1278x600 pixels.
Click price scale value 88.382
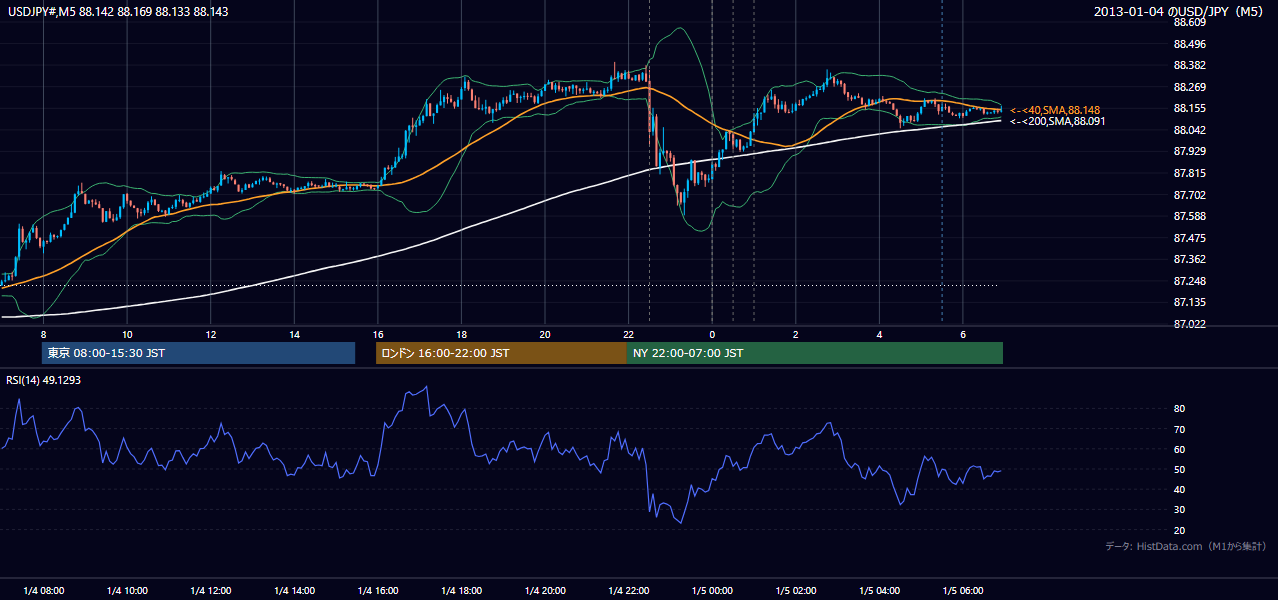coord(1188,65)
